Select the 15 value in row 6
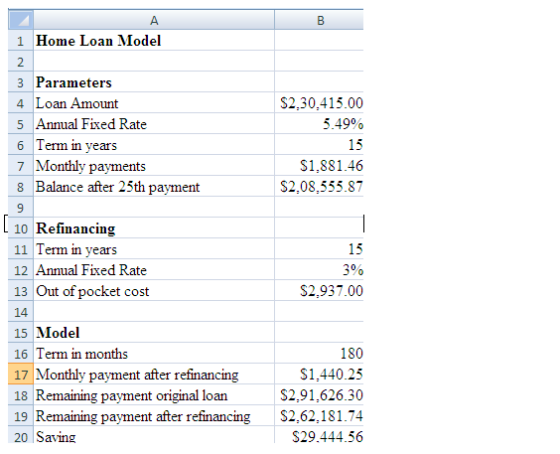This screenshot has height=454, width=560. pos(319,145)
